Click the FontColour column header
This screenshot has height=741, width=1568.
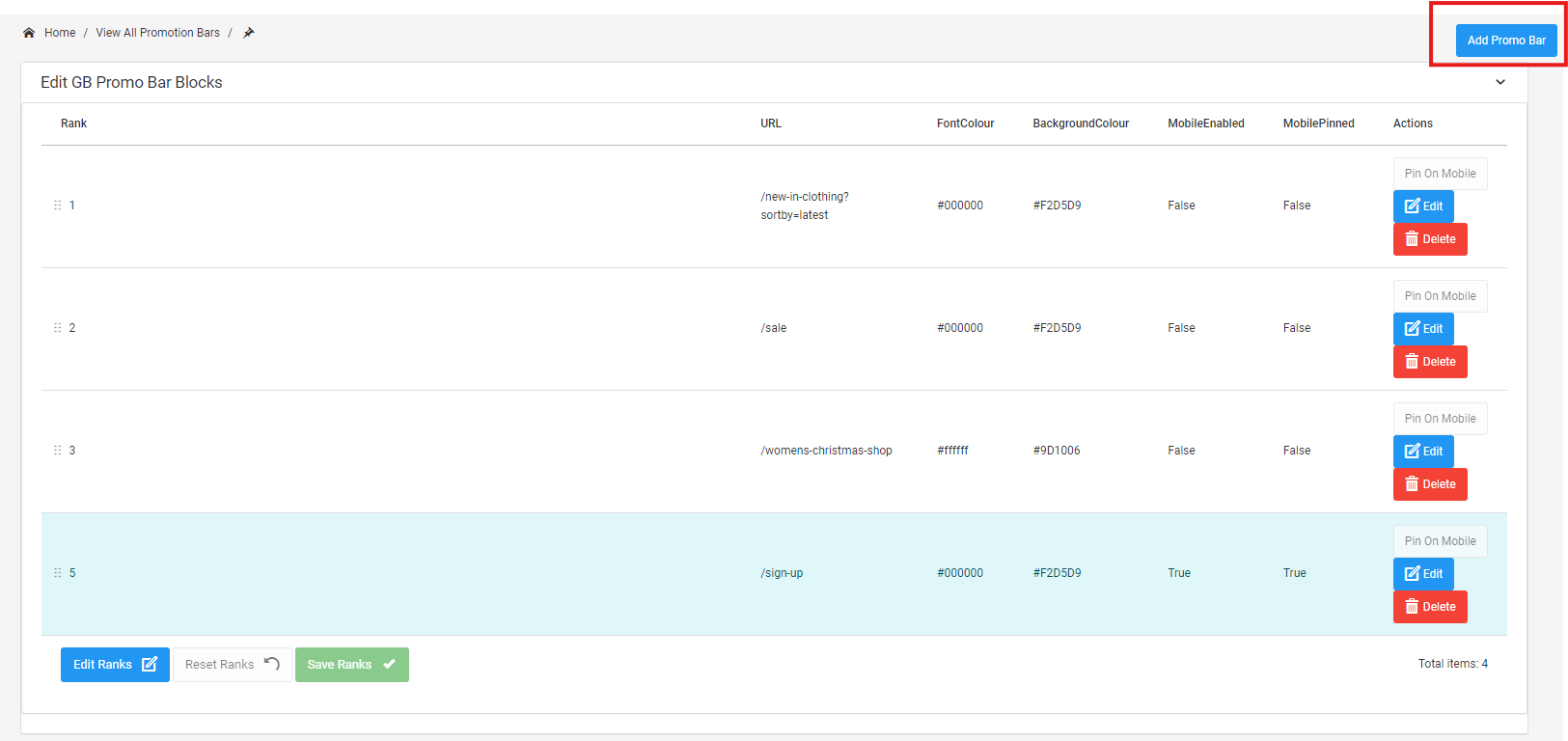pos(965,123)
